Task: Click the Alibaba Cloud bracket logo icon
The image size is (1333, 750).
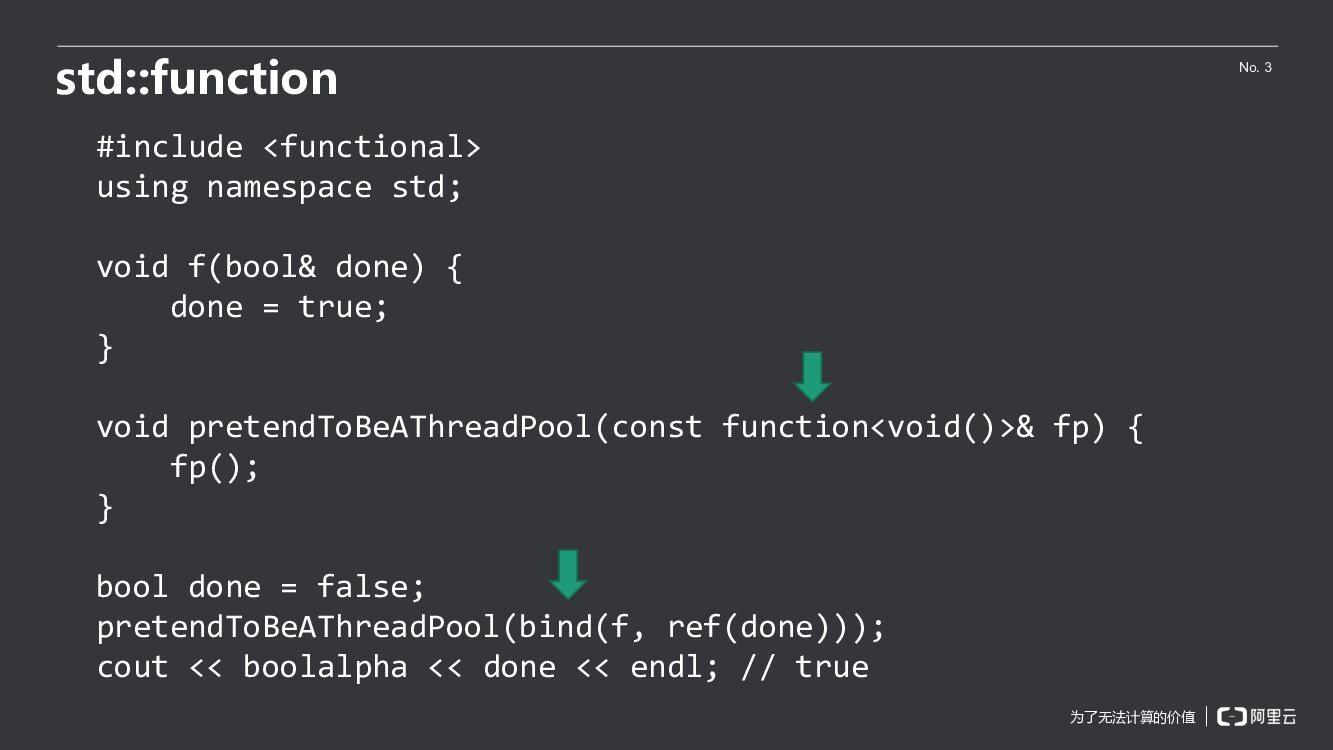Action: 1231,716
